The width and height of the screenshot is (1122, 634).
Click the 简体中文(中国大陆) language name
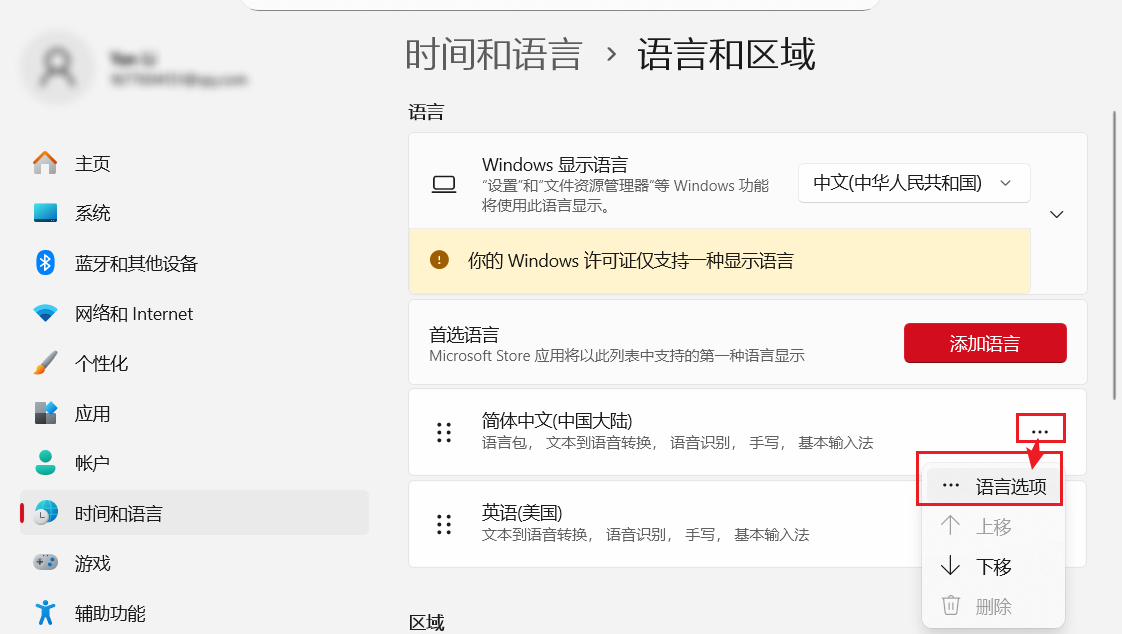tap(557, 421)
